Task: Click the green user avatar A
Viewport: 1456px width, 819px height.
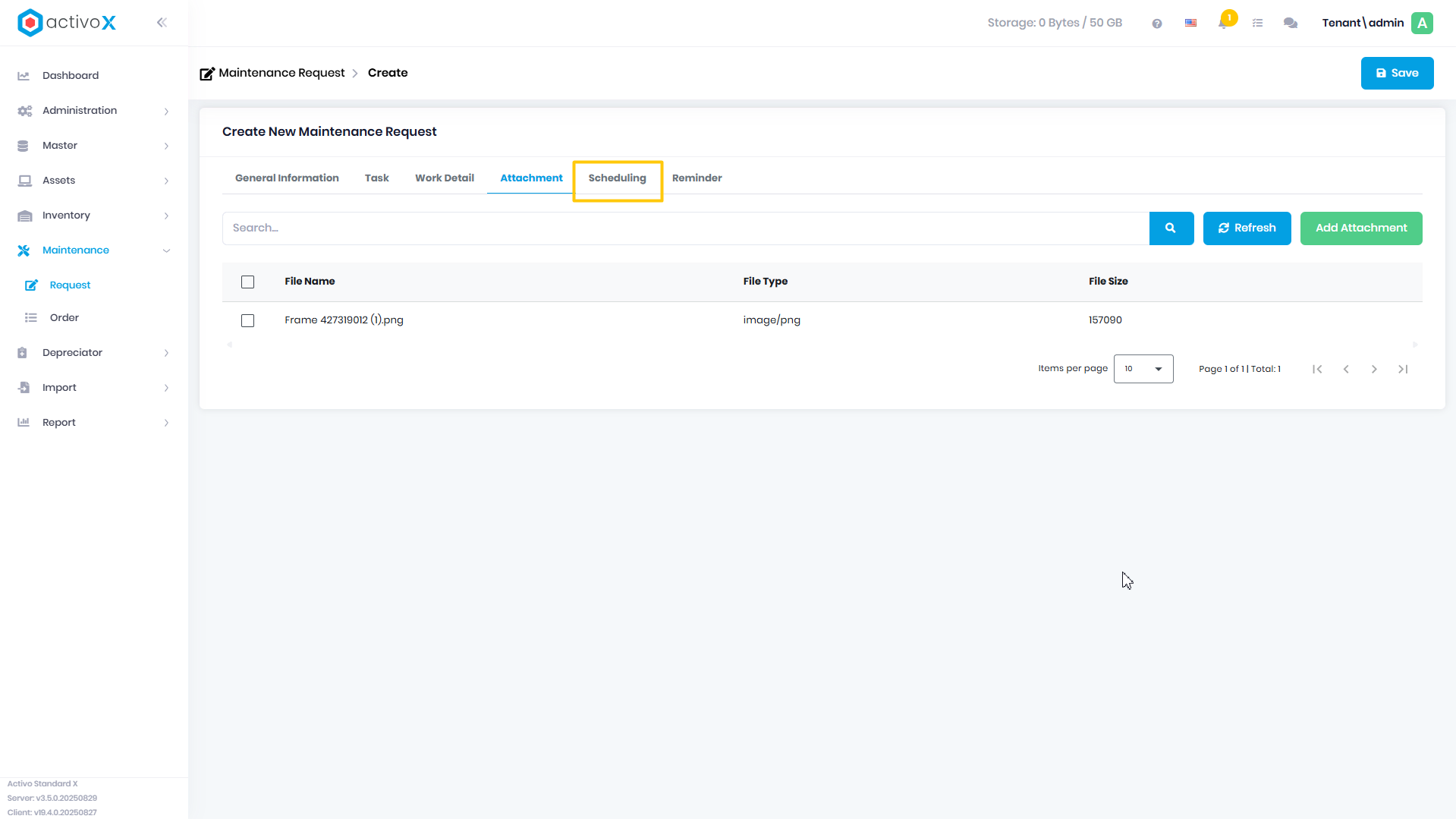Action: 1423,23
